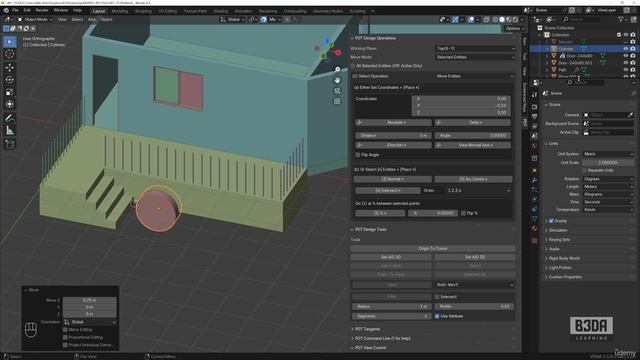
Task: Adjust the Radius value field
Action: [x=391, y=307]
